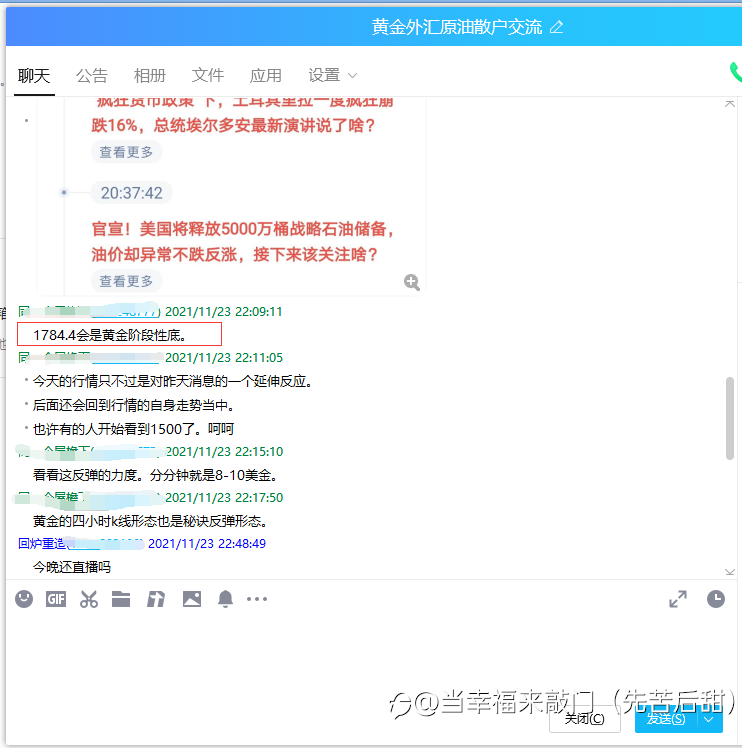Expand the input area to full size

678,599
